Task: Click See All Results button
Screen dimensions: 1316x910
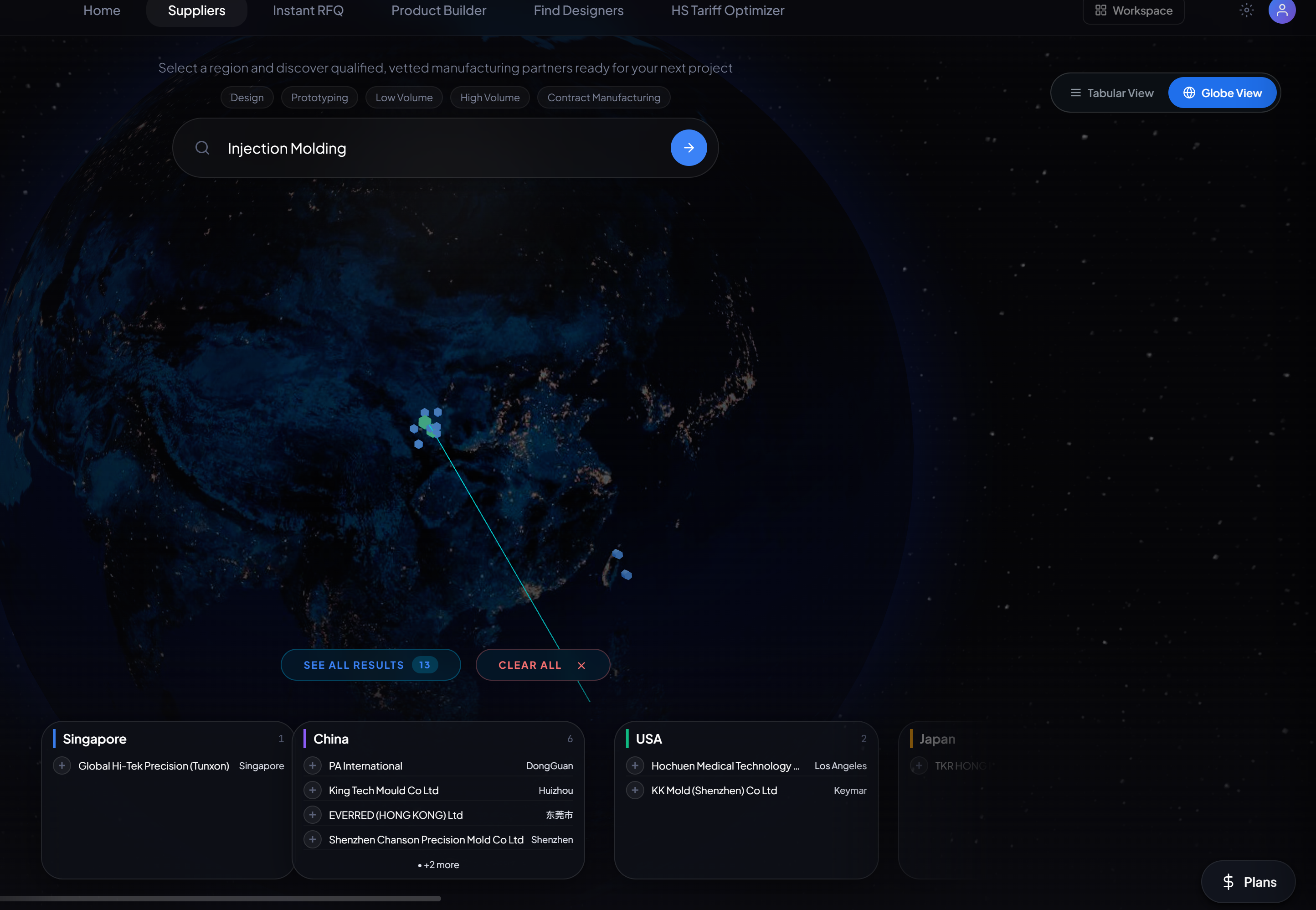Action: point(370,665)
